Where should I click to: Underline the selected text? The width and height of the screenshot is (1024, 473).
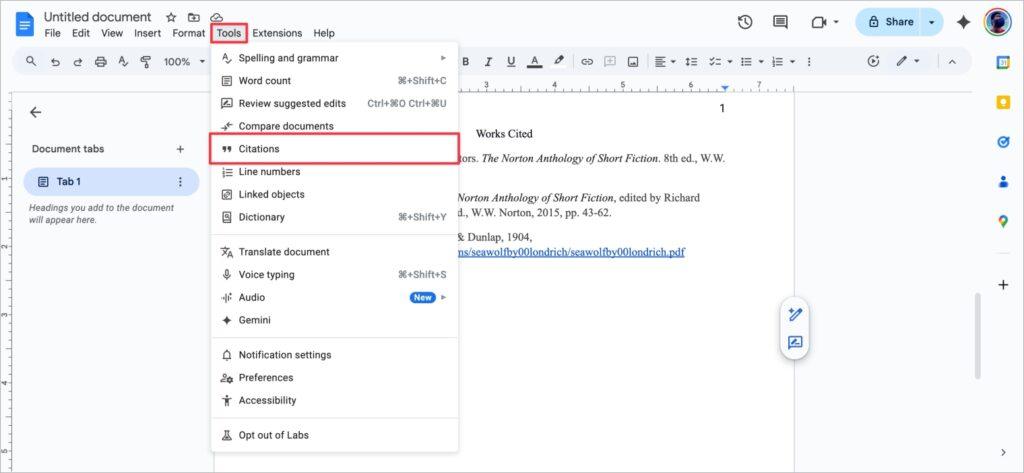tap(511, 61)
